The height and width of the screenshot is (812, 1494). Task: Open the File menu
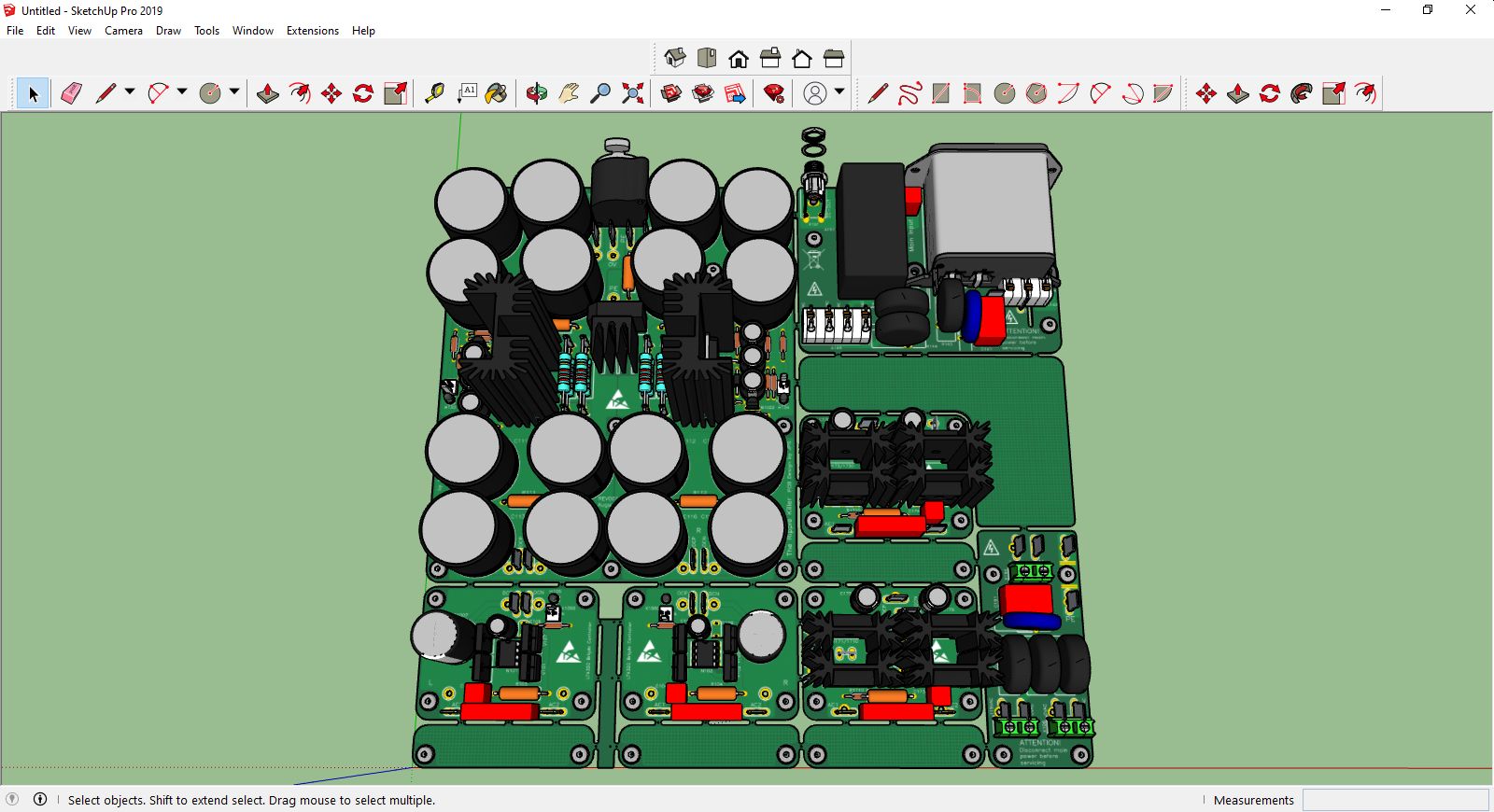pyautogui.click(x=15, y=31)
